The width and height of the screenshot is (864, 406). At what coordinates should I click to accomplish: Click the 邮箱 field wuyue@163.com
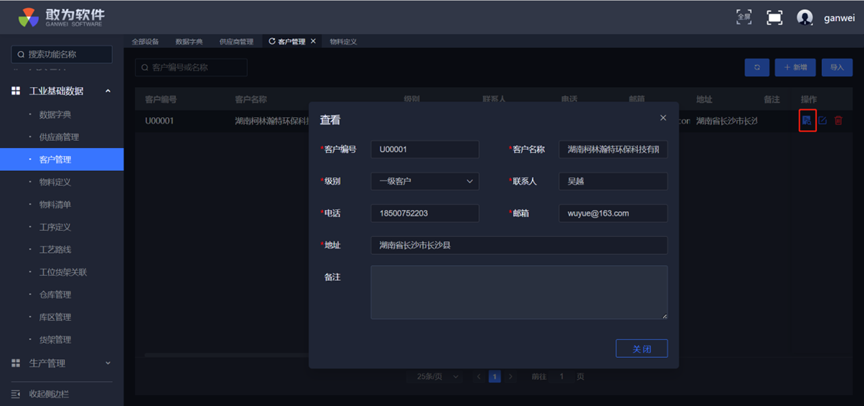pyautogui.click(x=613, y=213)
